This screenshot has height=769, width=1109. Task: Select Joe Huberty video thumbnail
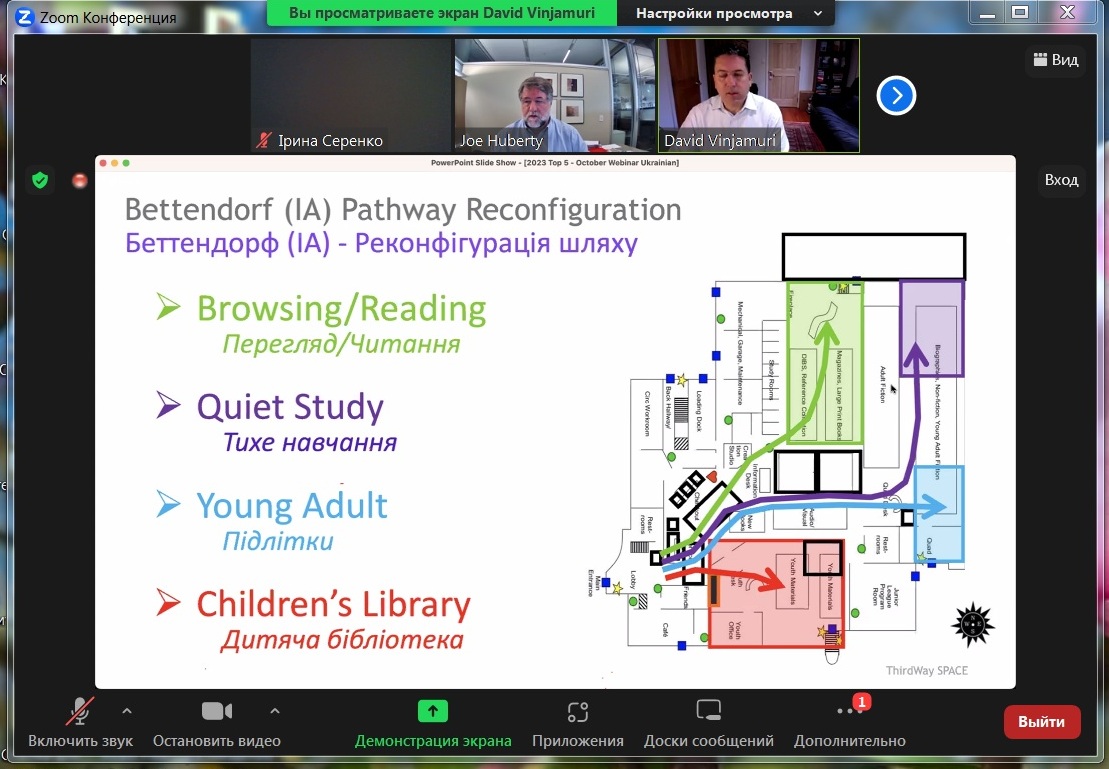pos(553,95)
